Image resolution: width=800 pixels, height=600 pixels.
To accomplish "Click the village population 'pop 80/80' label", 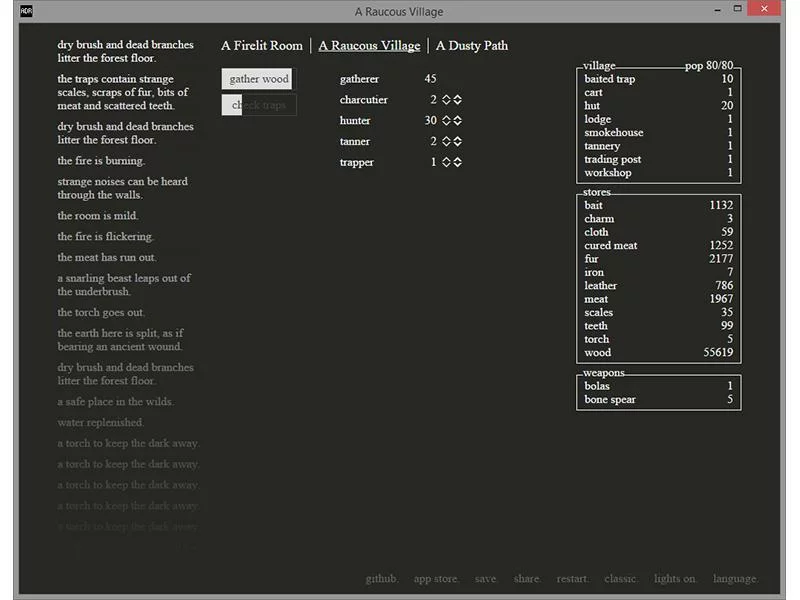I will pyautogui.click(x=709, y=65).
